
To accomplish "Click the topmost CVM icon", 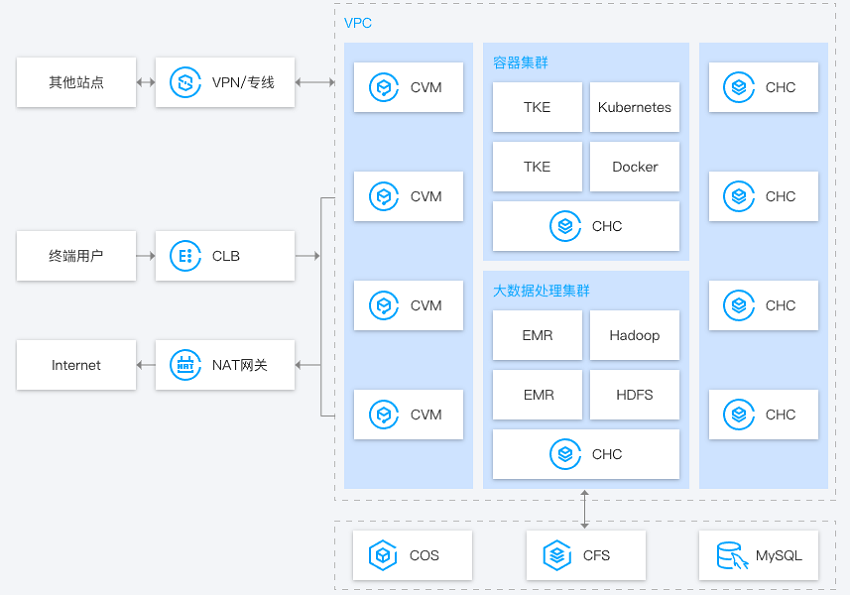I will pos(384,87).
